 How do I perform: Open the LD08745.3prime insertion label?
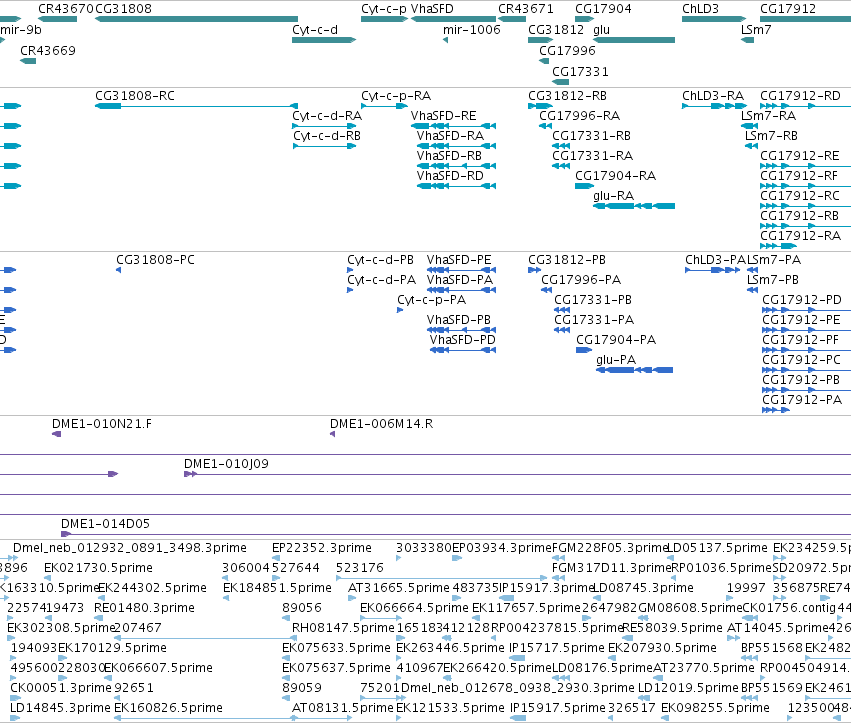[x=643, y=588]
